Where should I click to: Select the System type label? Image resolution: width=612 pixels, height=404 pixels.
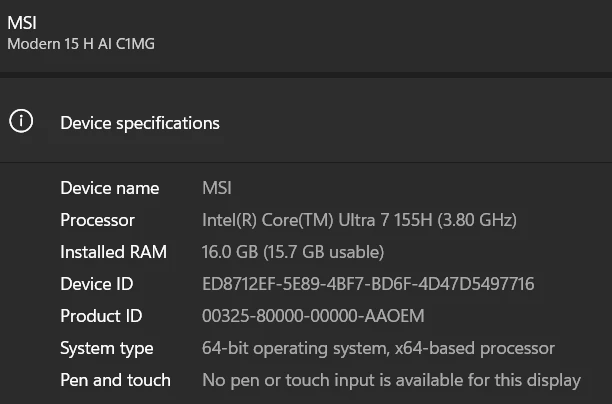click(106, 348)
